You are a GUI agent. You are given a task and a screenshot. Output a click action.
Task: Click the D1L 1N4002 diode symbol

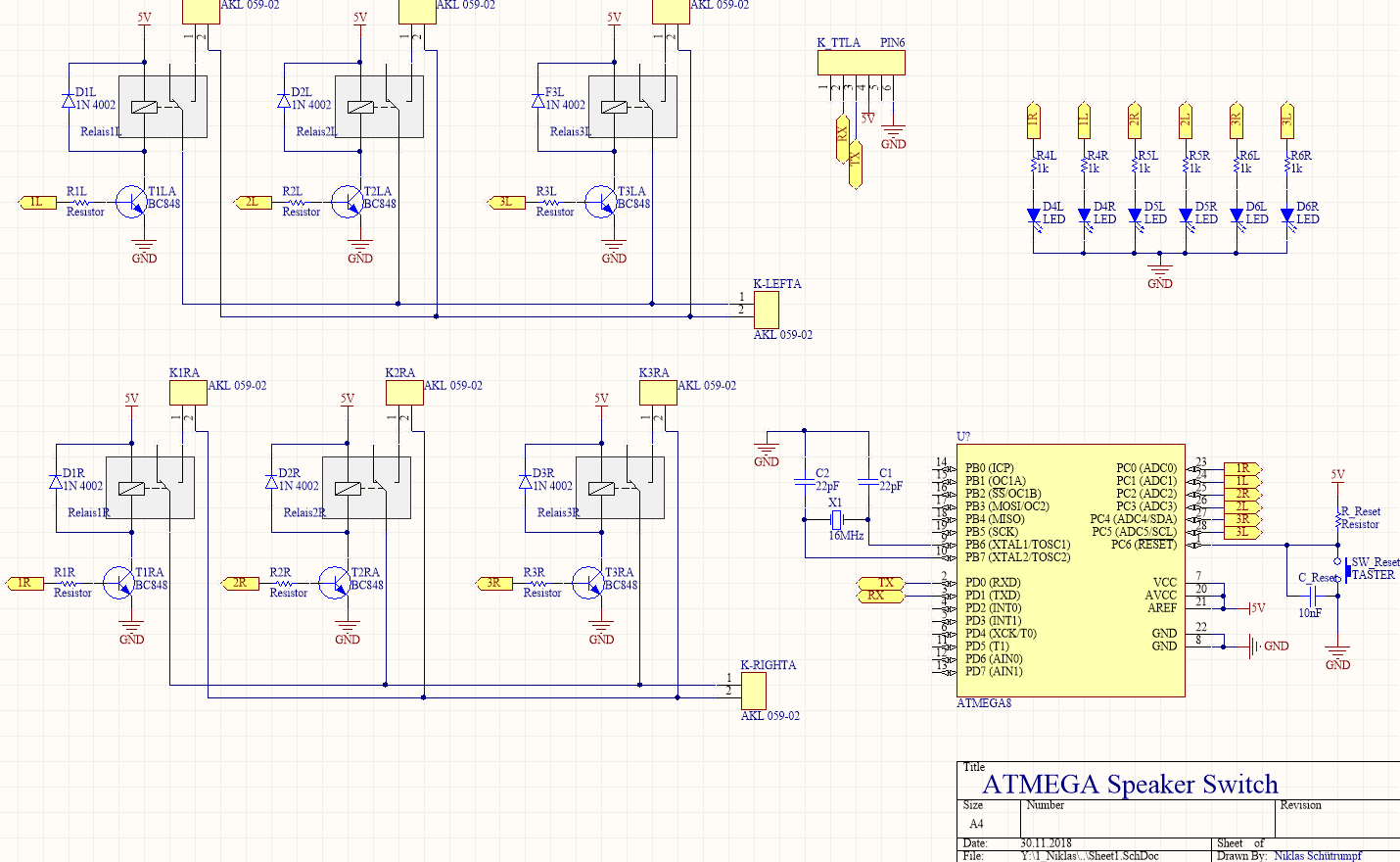(69, 100)
